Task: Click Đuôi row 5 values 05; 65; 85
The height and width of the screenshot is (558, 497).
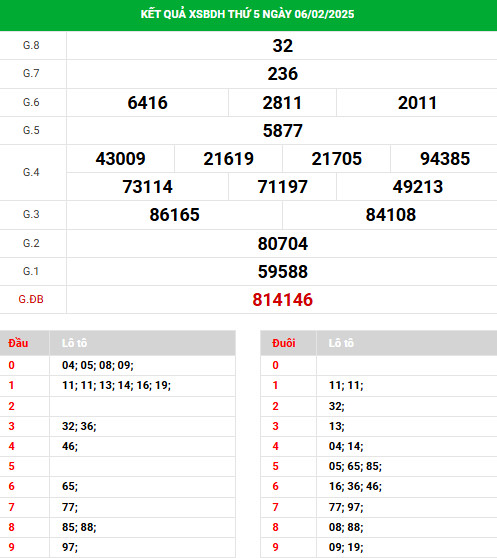Action: (x=355, y=466)
